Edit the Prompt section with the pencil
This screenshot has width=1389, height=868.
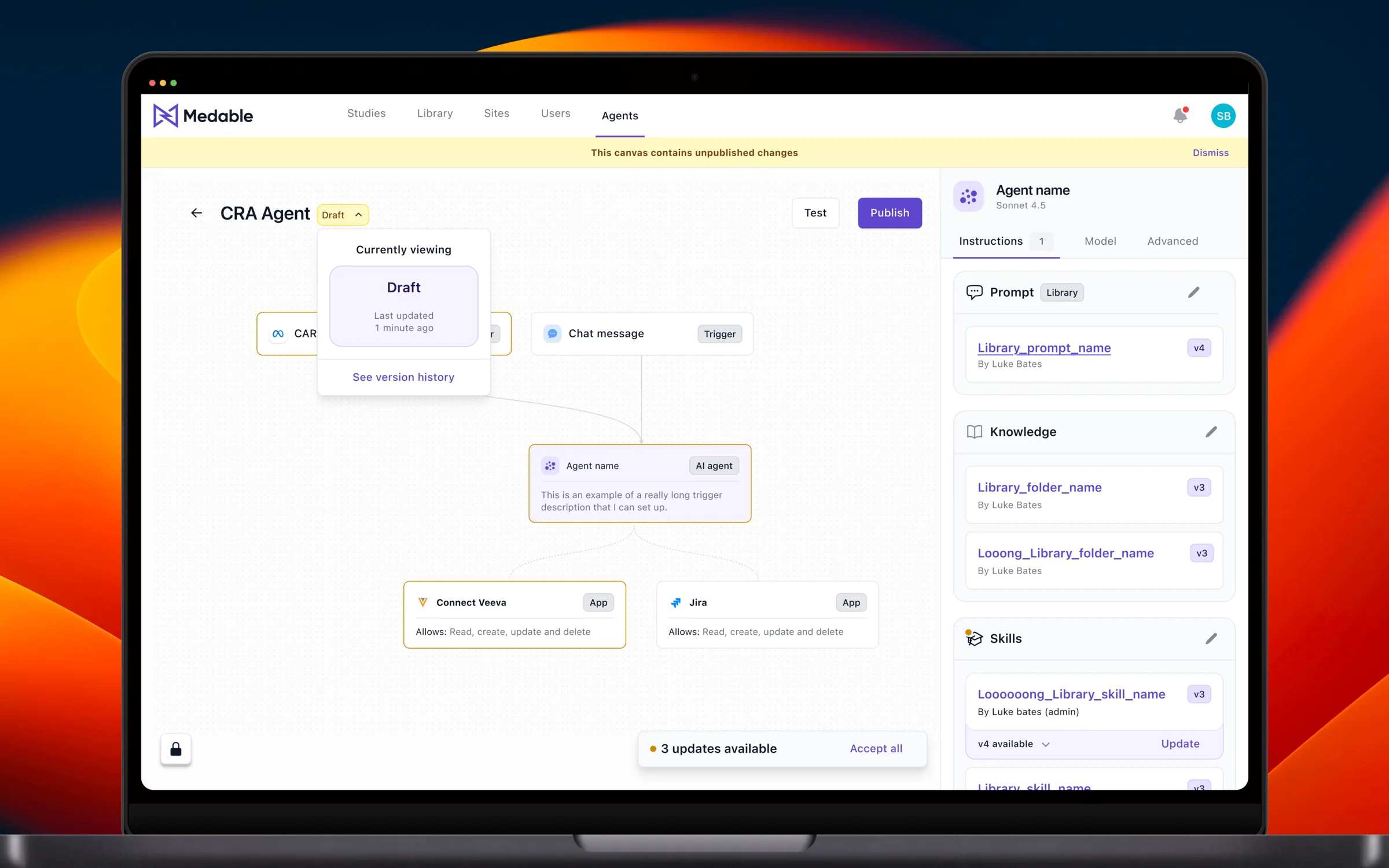1193,292
